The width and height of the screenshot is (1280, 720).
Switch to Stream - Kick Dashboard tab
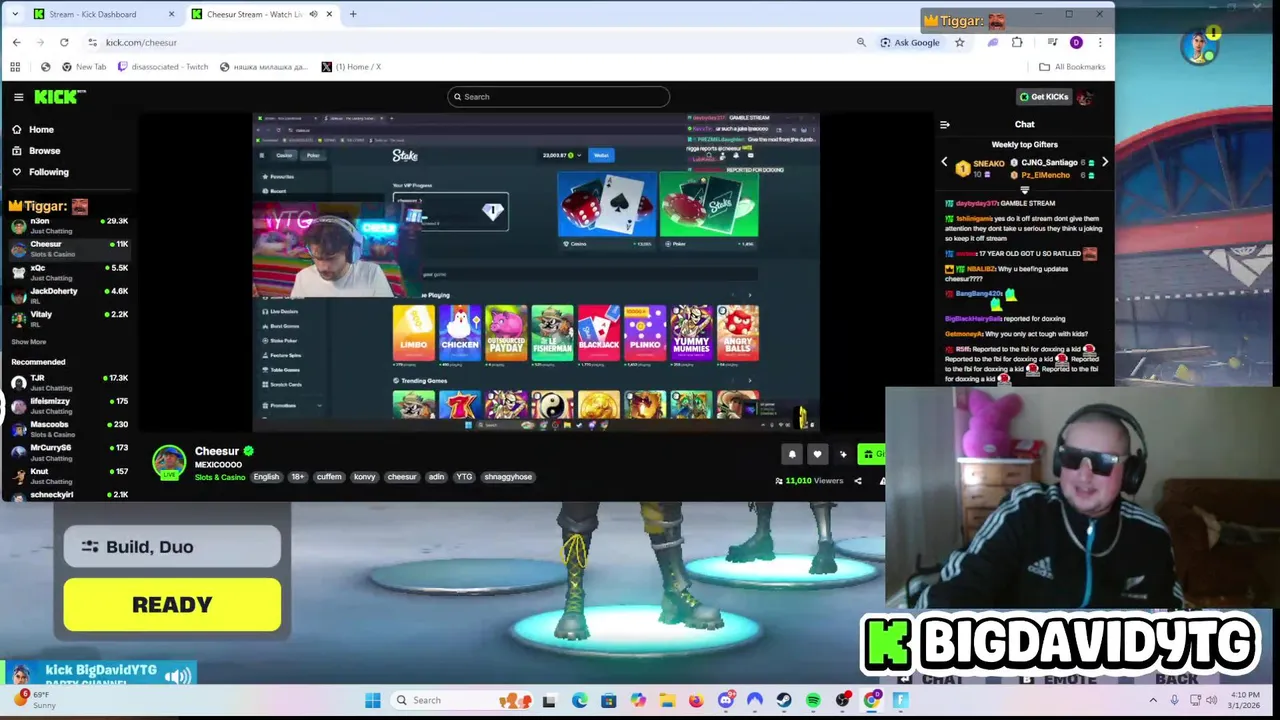pos(92,14)
